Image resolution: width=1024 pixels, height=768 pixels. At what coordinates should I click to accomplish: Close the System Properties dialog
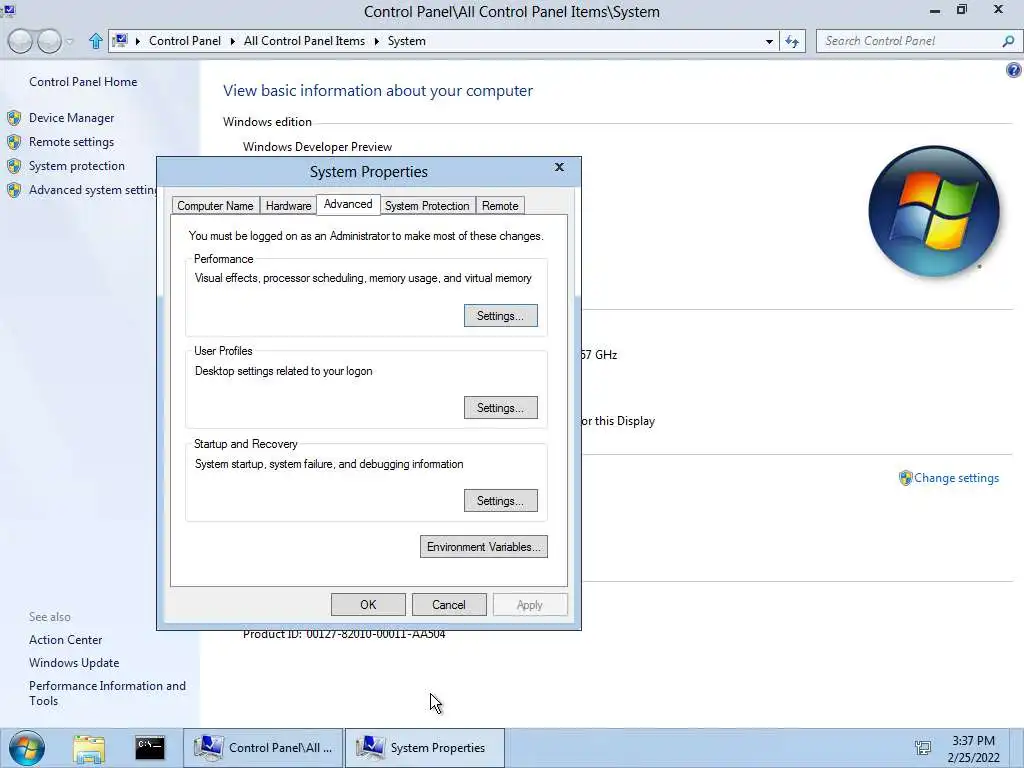pos(559,167)
